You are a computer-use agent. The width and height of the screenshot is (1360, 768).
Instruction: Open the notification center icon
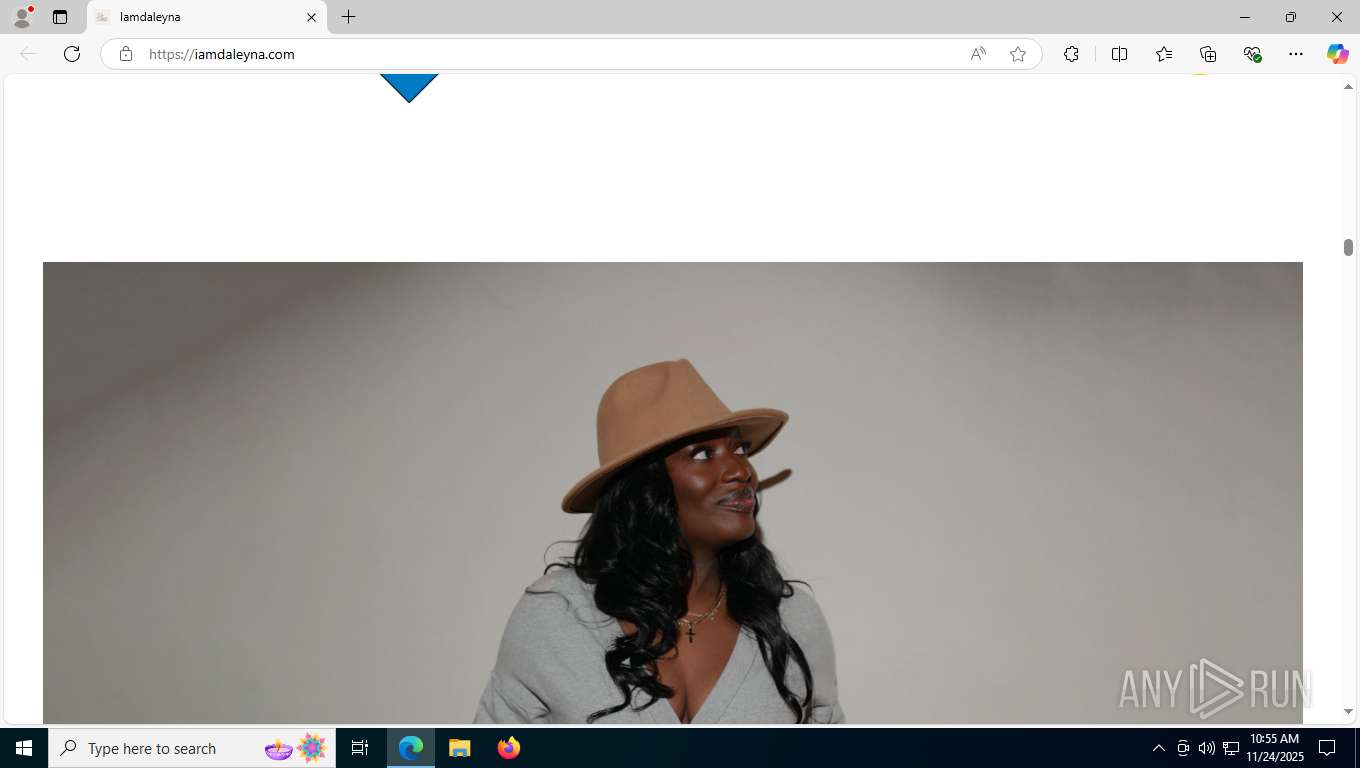1327,748
